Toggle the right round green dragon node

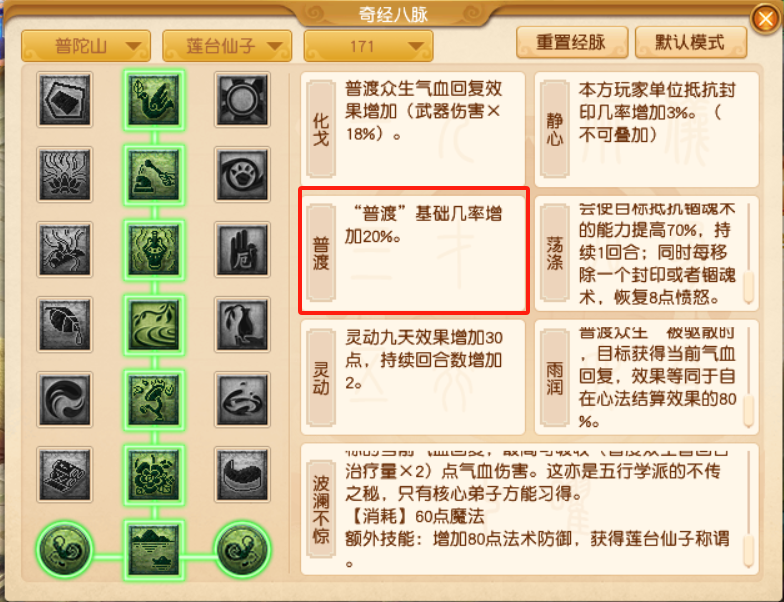point(242,550)
